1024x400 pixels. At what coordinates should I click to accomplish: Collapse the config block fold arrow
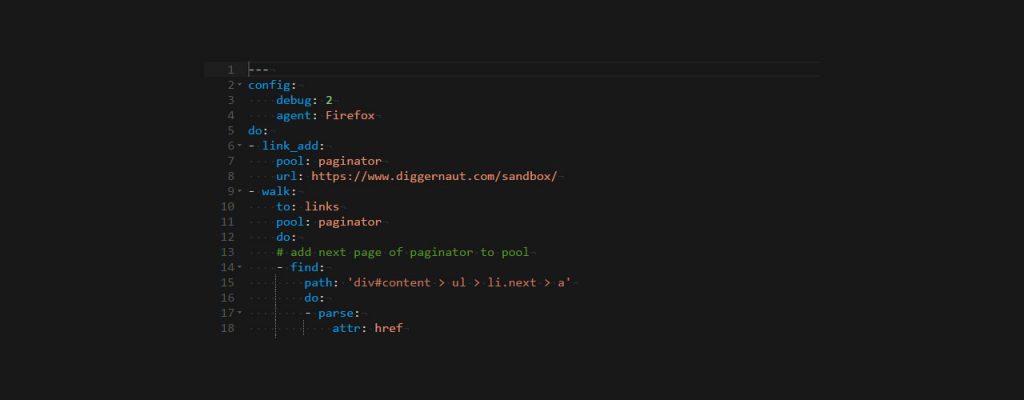coord(240,85)
